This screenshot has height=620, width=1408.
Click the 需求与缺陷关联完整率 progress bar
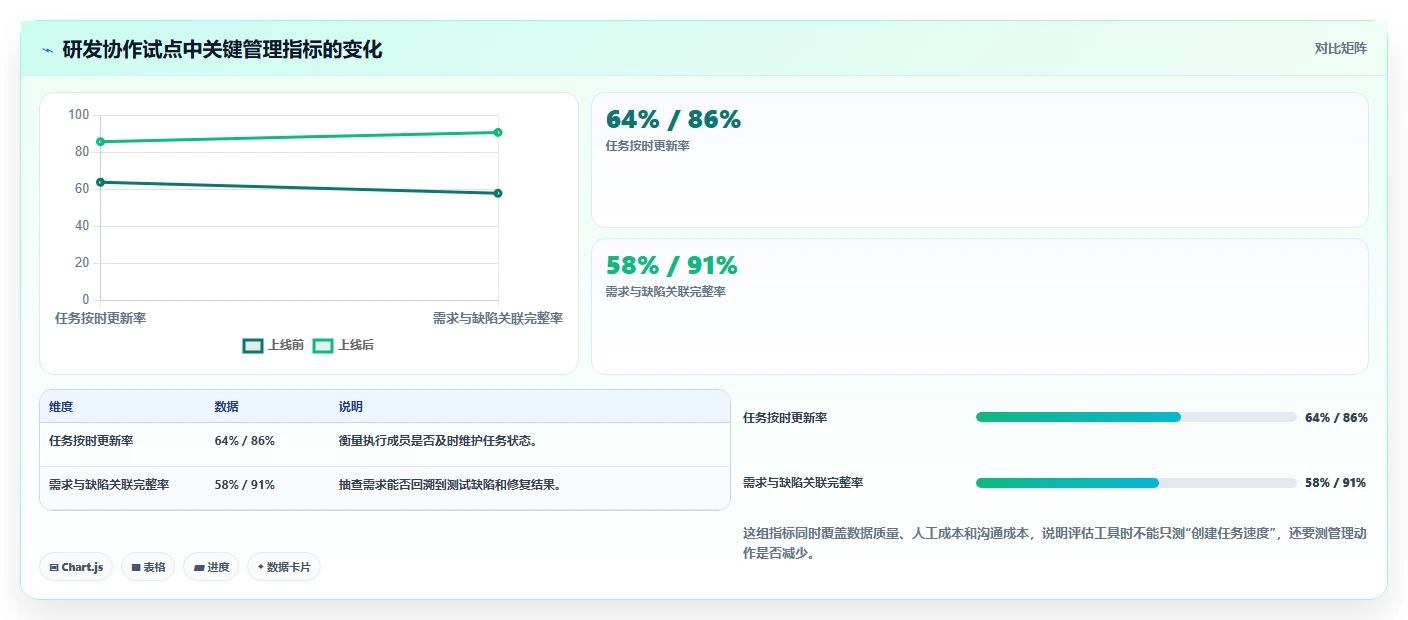coord(1136,483)
